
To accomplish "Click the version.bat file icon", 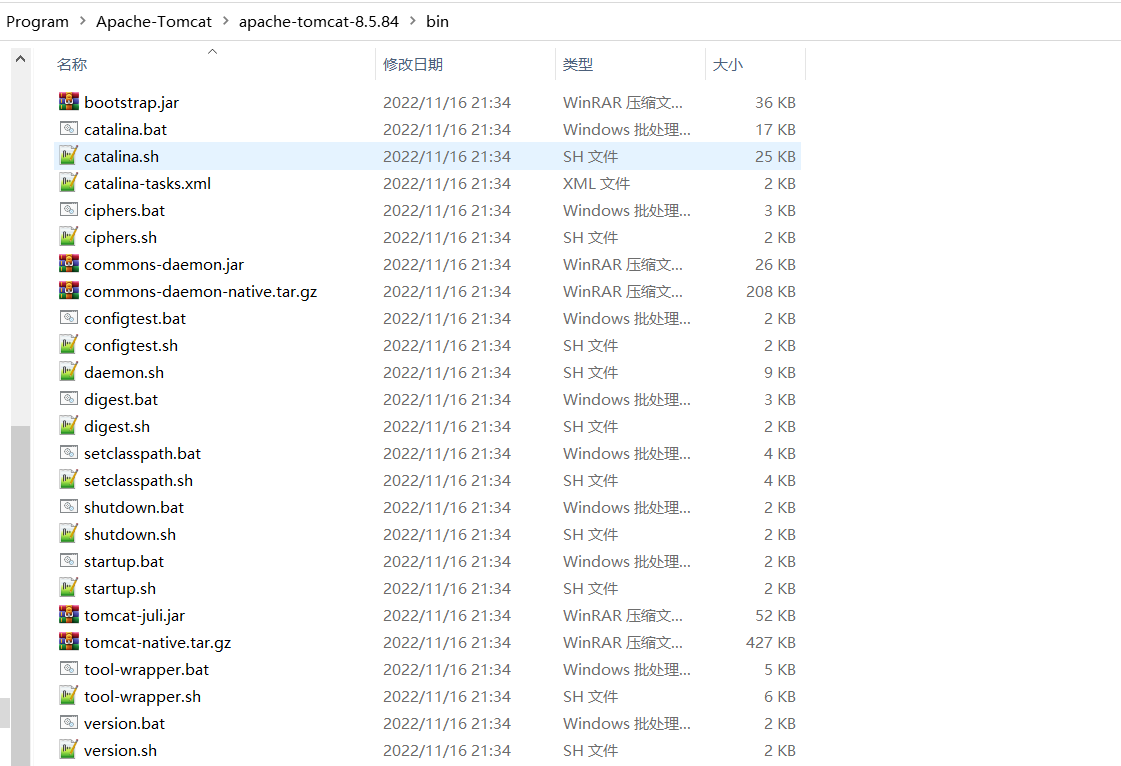I will (x=69, y=723).
